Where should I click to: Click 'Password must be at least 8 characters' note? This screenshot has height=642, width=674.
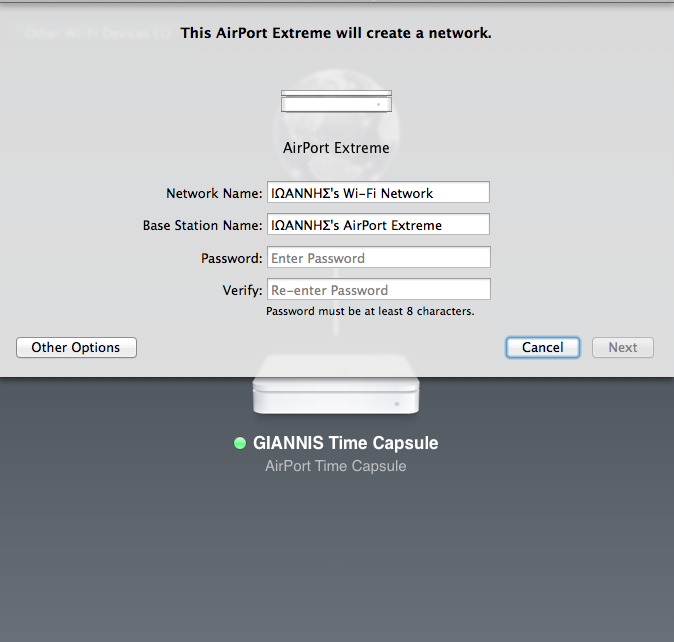pyautogui.click(x=370, y=311)
